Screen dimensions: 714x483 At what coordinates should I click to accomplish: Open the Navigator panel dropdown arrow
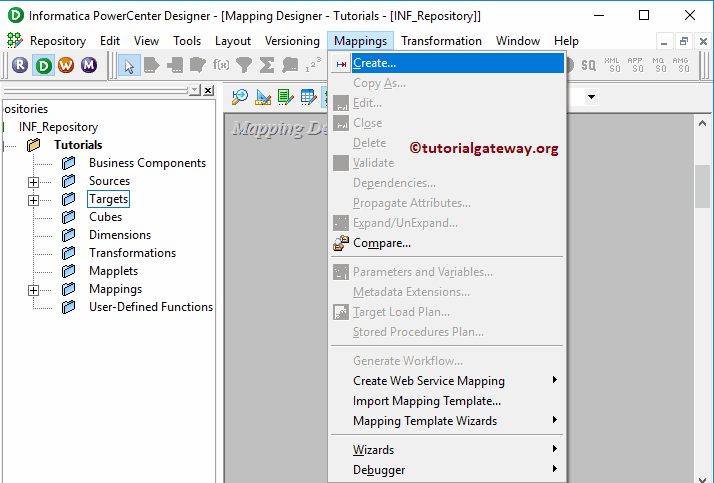coord(194,90)
